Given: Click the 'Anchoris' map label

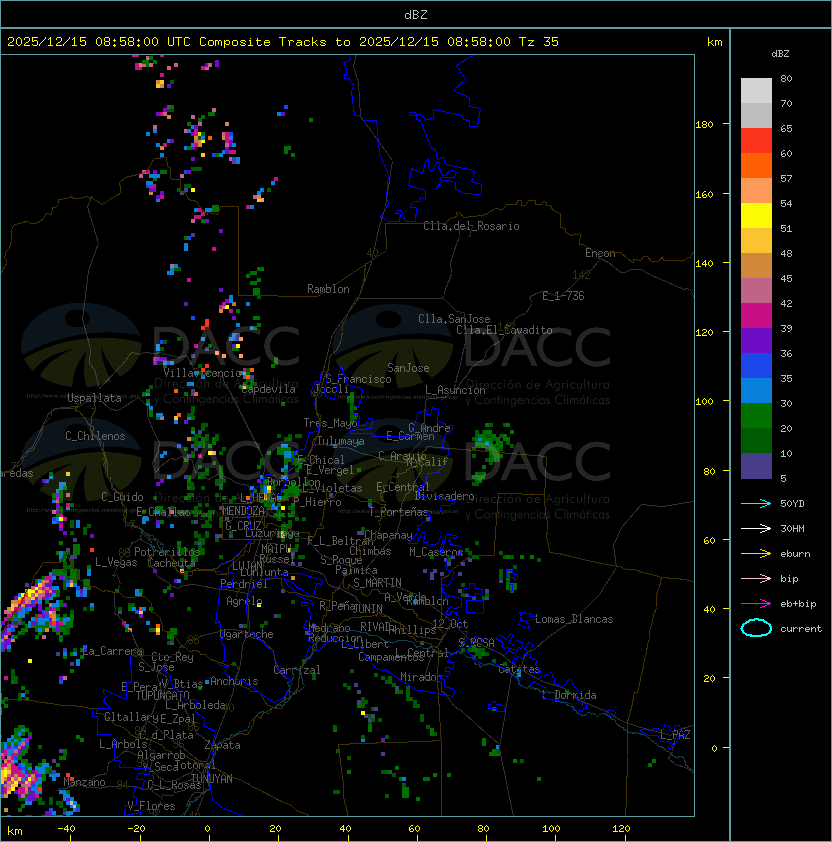Looking at the screenshot, I should tap(234, 681).
